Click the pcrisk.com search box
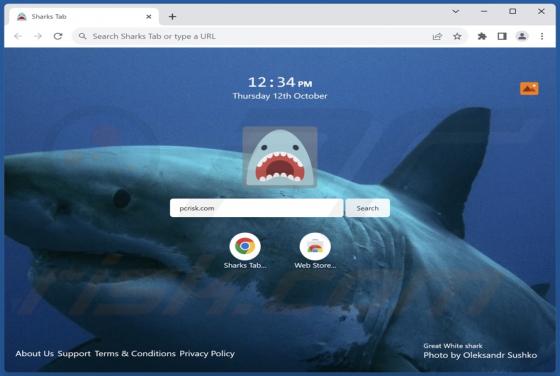The height and width of the screenshot is (376, 560). pos(256,208)
